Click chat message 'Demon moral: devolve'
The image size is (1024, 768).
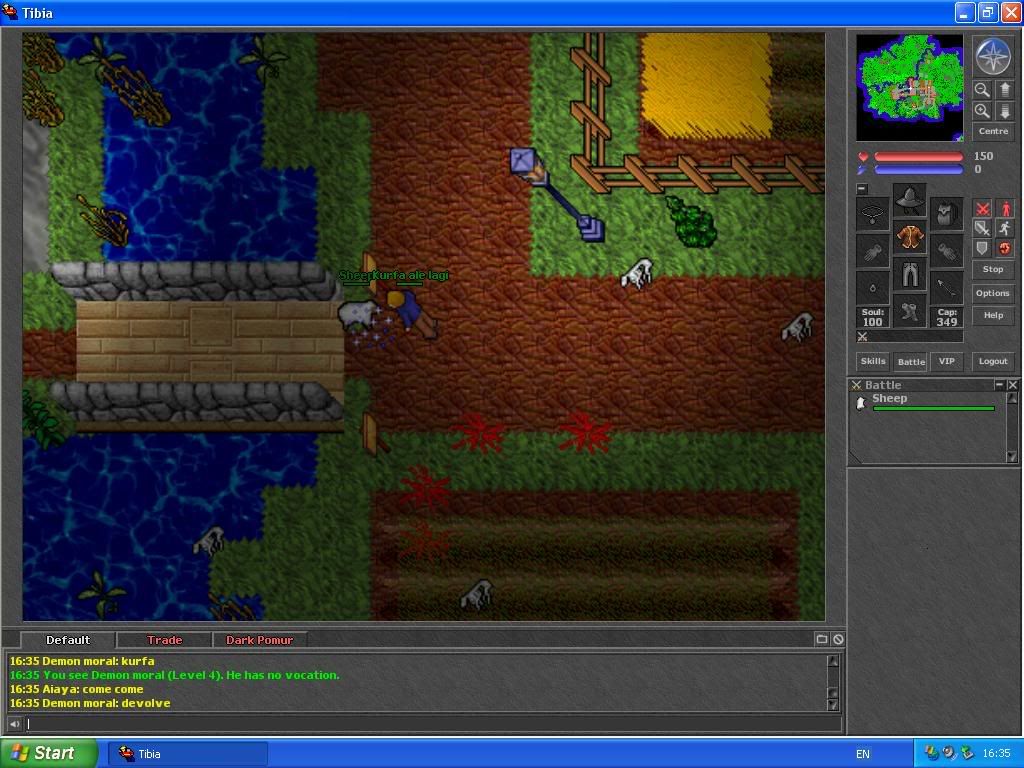[x=90, y=703]
